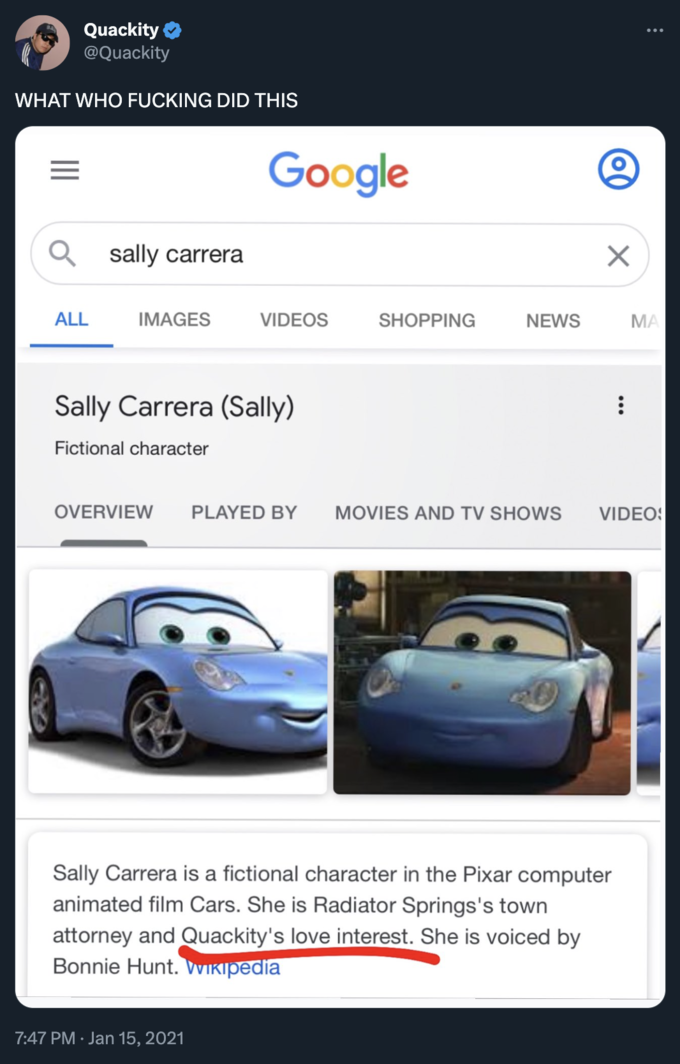Image resolution: width=680 pixels, height=1064 pixels.
Task: Click the magnifying glass search icon
Action: tap(62, 254)
